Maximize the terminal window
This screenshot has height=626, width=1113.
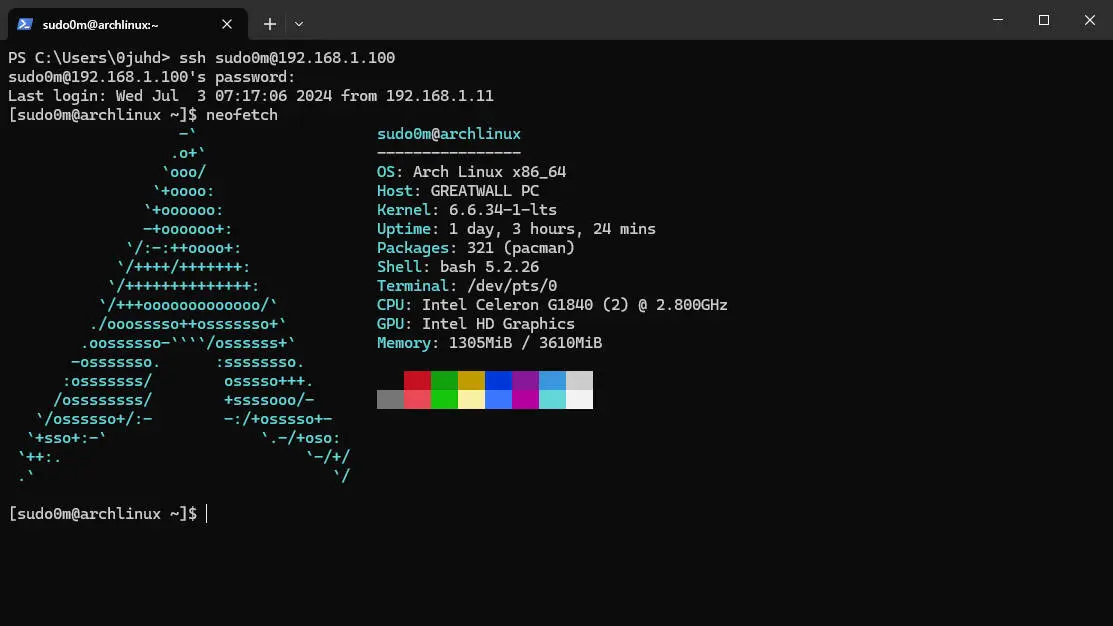pyautogui.click(x=1043, y=20)
